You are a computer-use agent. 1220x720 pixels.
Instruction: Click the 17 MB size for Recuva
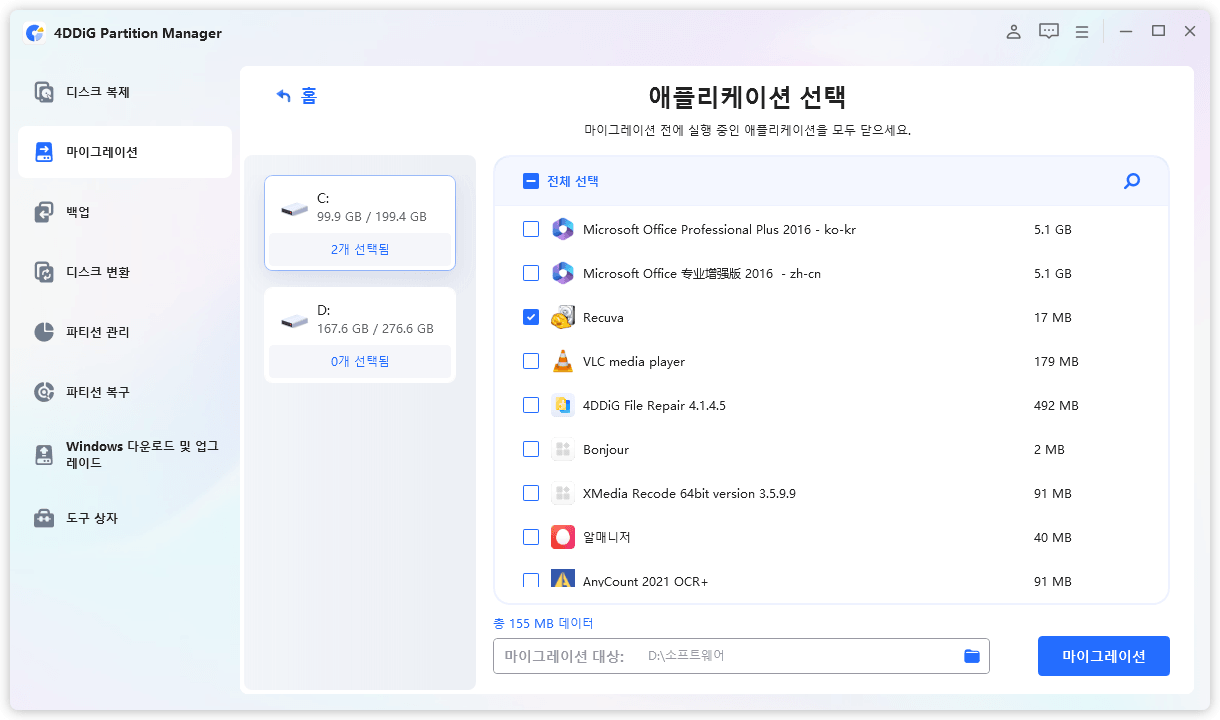[1053, 317]
